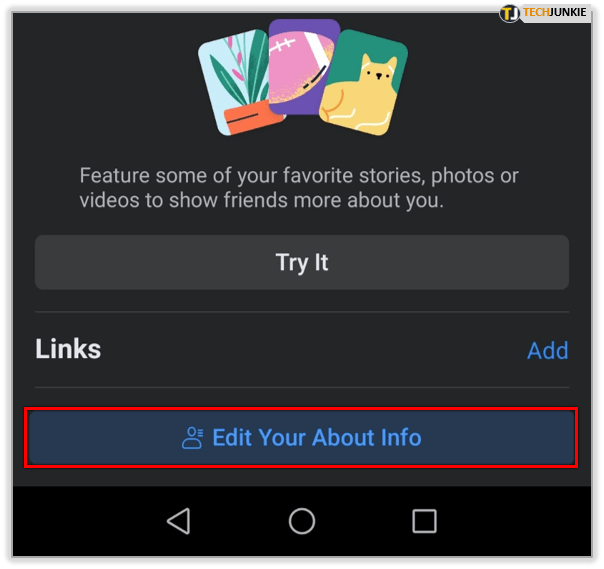
Task: Select the yellow cat illustration card
Action: point(364,83)
